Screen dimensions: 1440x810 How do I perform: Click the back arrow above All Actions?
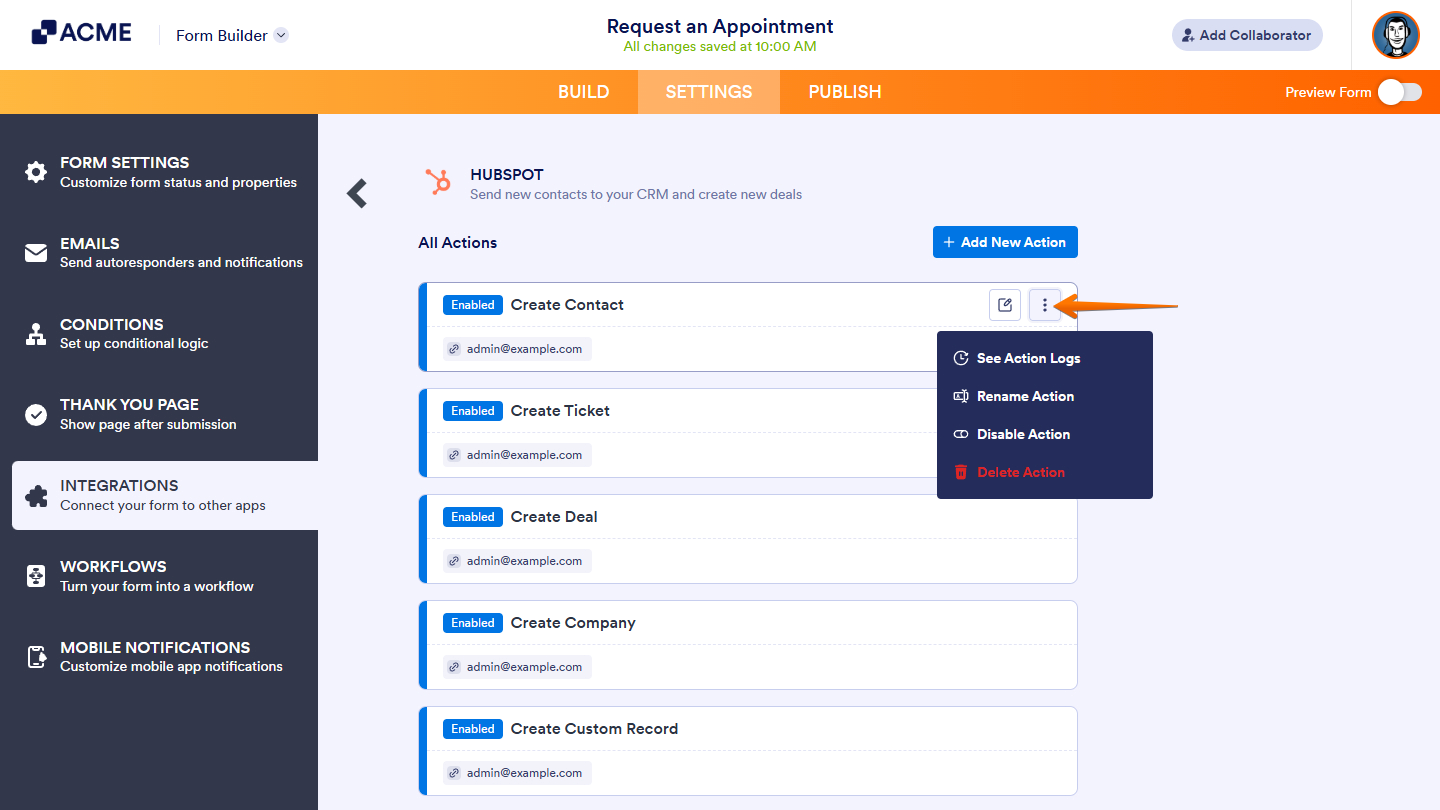point(356,193)
